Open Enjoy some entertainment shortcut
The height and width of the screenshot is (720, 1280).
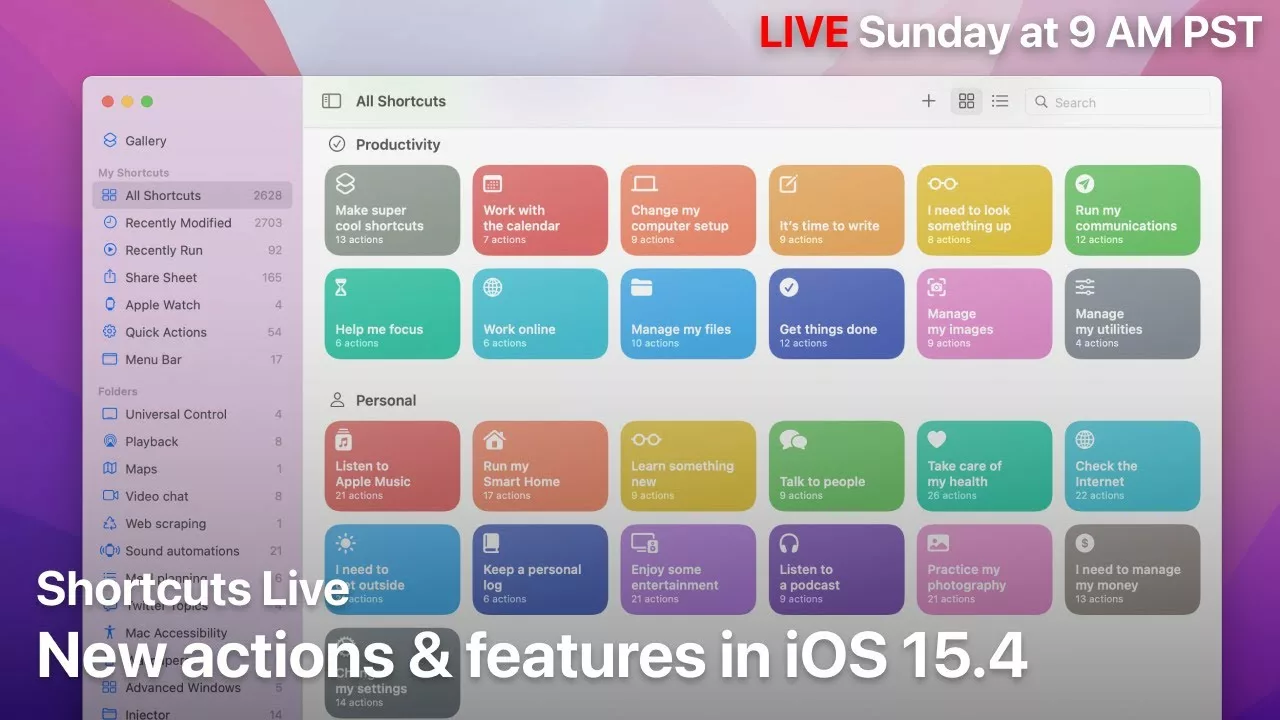(689, 569)
